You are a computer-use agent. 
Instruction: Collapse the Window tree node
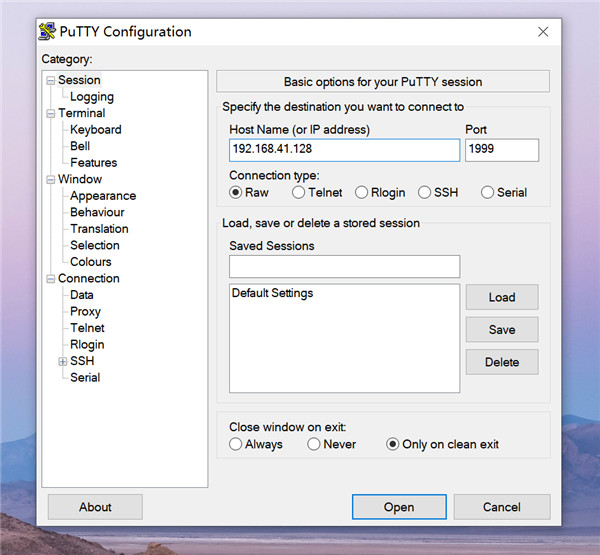coord(51,180)
